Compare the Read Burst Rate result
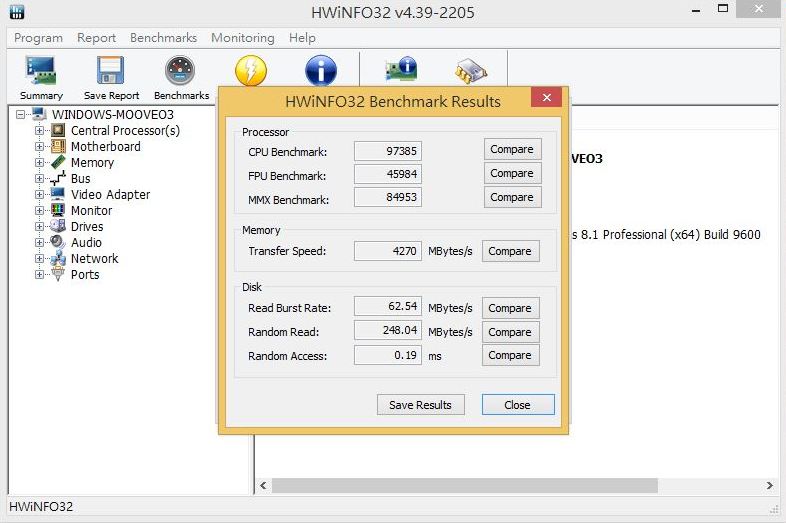The width and height of the screenshot is (786, 523). (510, 308)
